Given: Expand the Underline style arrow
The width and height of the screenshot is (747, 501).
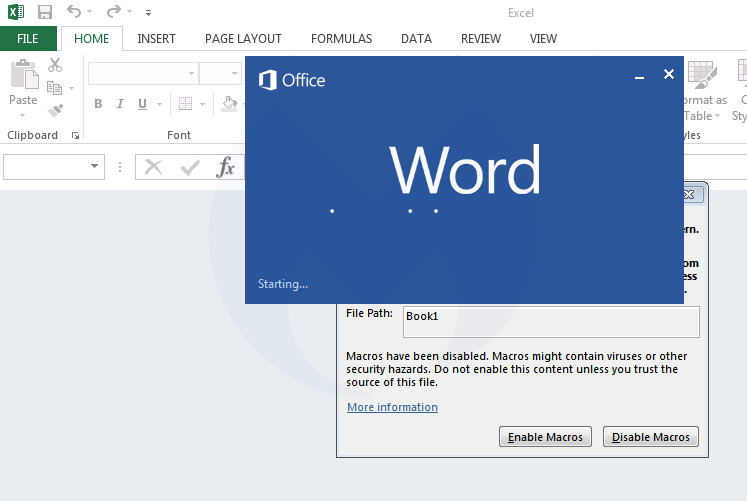Looking at the screenshot, I should [x=159, y=104].
